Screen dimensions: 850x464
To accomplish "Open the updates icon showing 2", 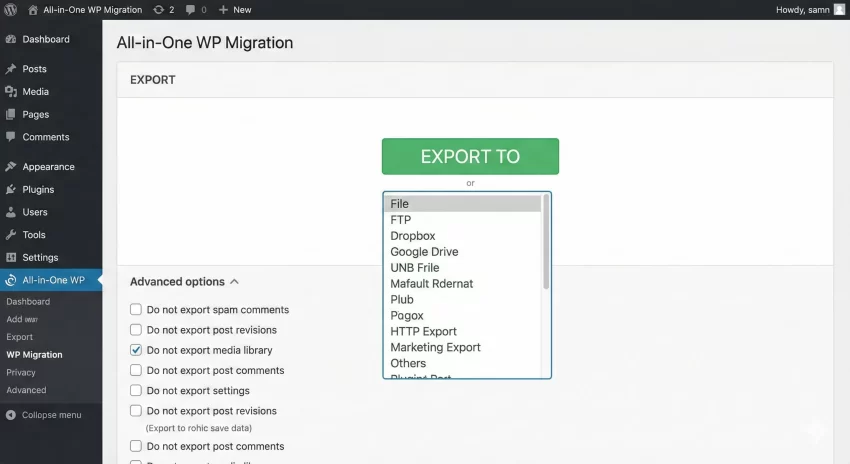I will (x=158, y=10).
